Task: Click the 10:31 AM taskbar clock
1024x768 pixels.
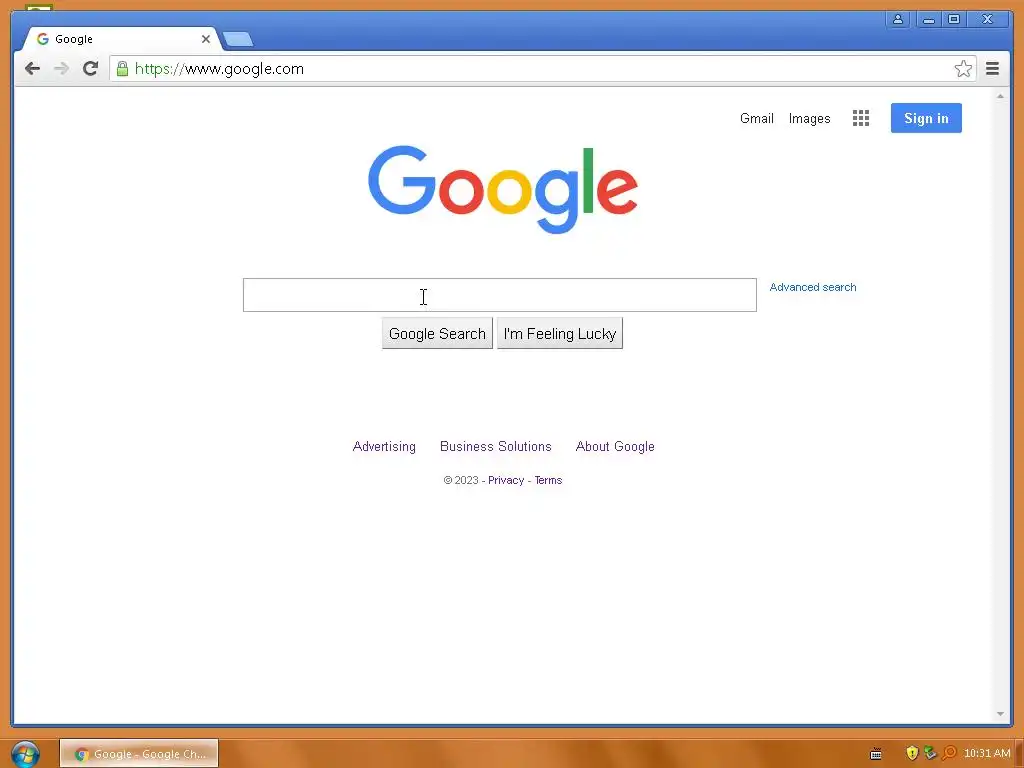Action: pos(987,754)
